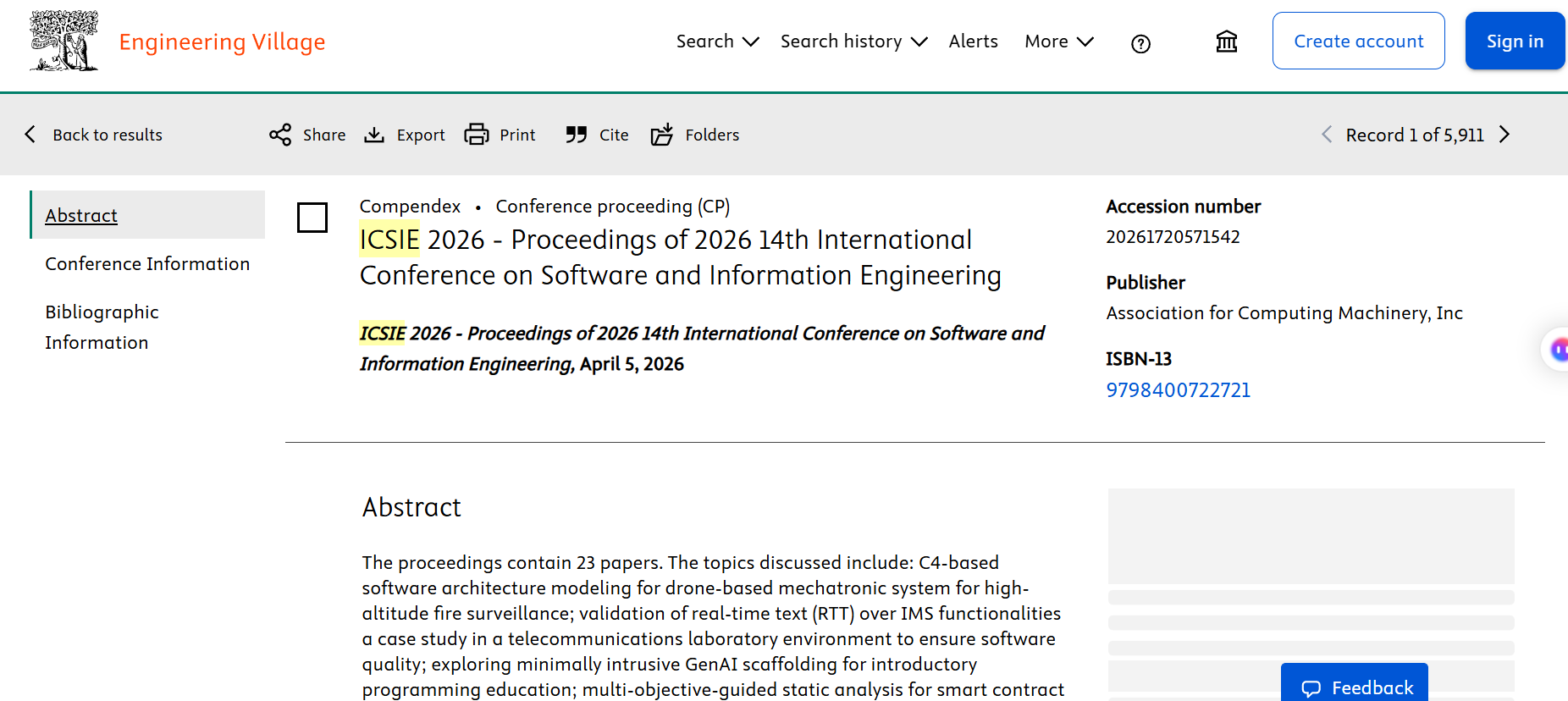Viewport: 1568px width, 701px height.
Task: Go to previous record arrow
Action: pyautogui.click(x=1327, y=135)
